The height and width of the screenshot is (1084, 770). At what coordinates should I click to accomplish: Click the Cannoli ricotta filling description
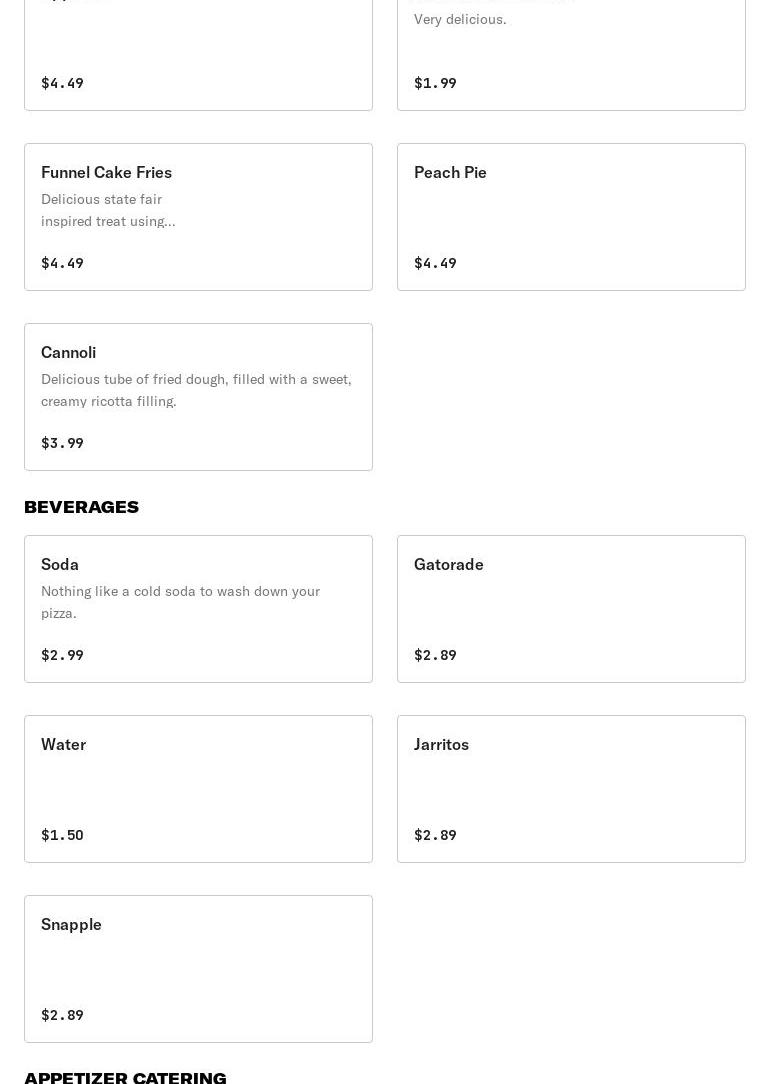tap(196, 390)
